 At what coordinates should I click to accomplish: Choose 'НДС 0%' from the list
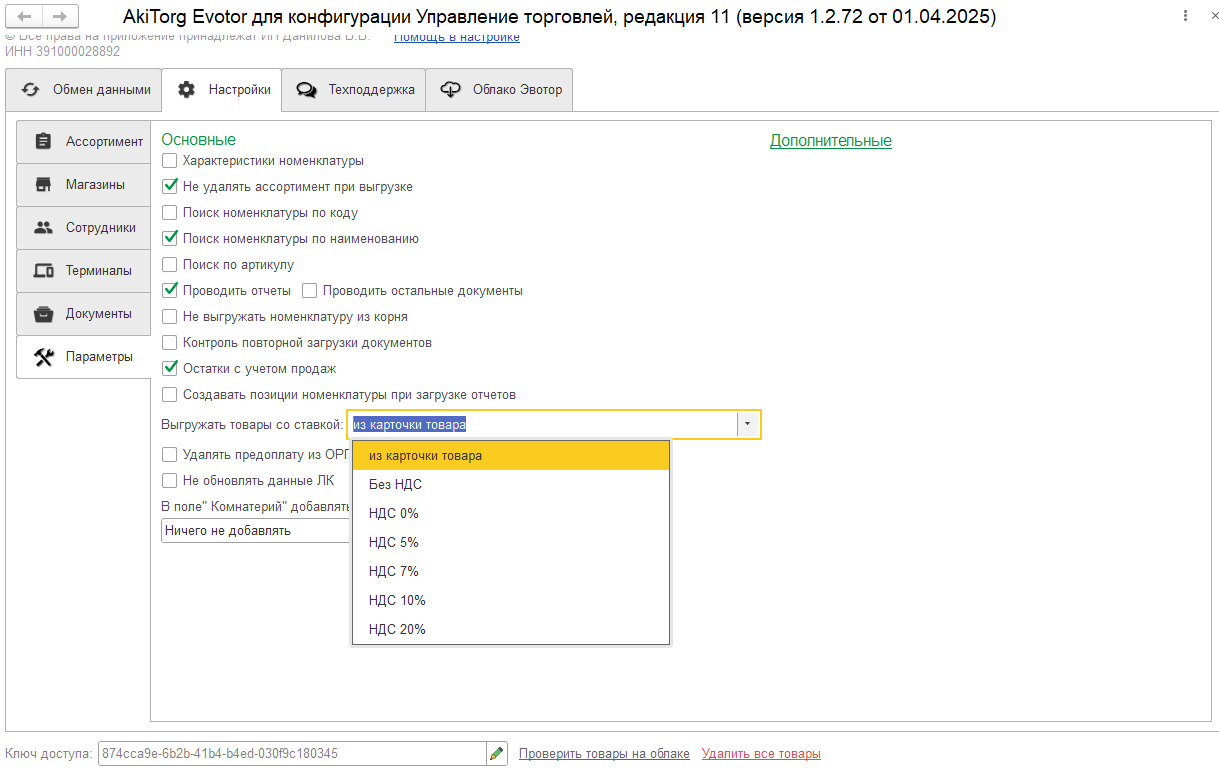(x=511, y=514)
